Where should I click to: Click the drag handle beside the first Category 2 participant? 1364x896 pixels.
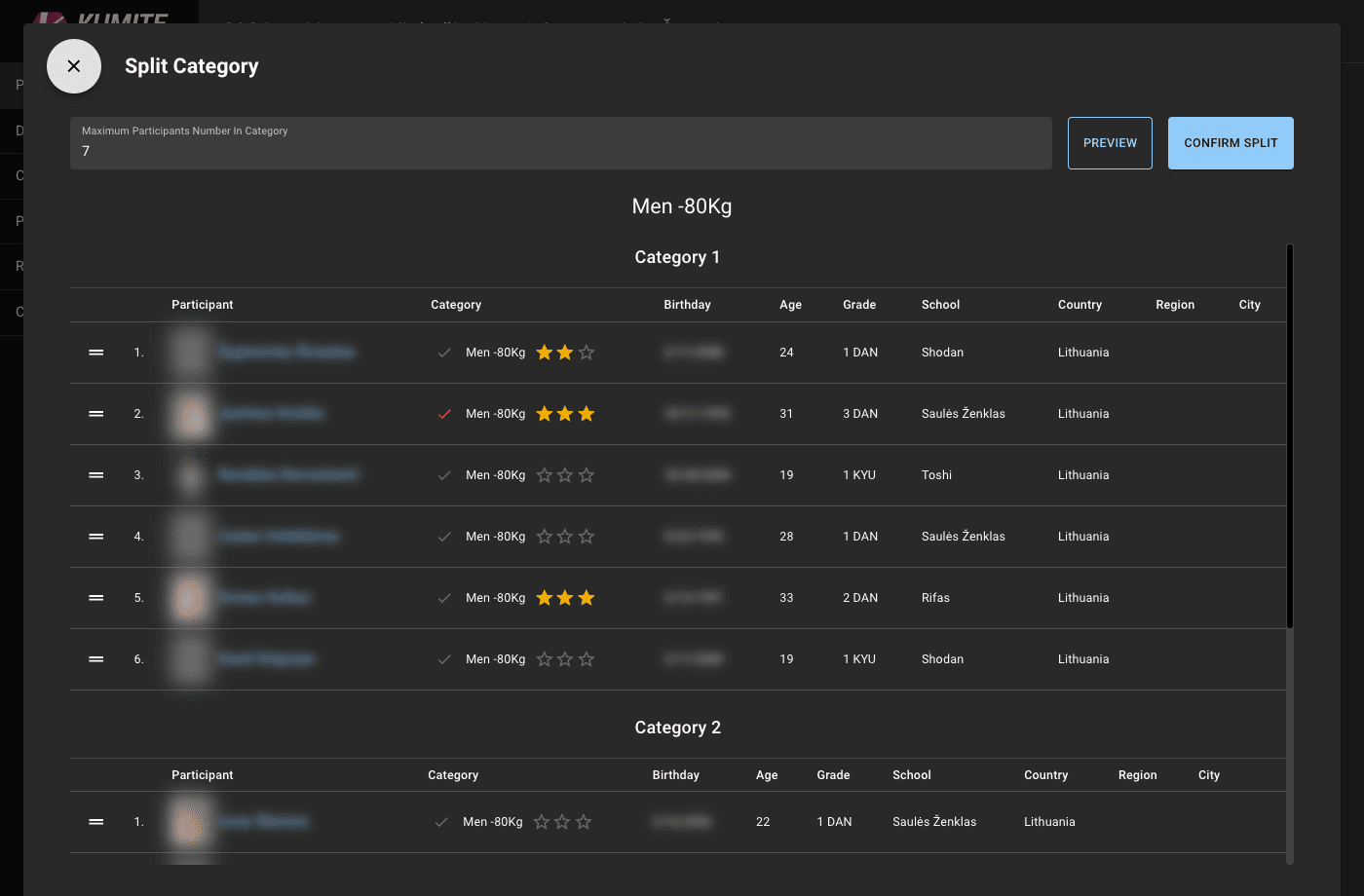95,821
